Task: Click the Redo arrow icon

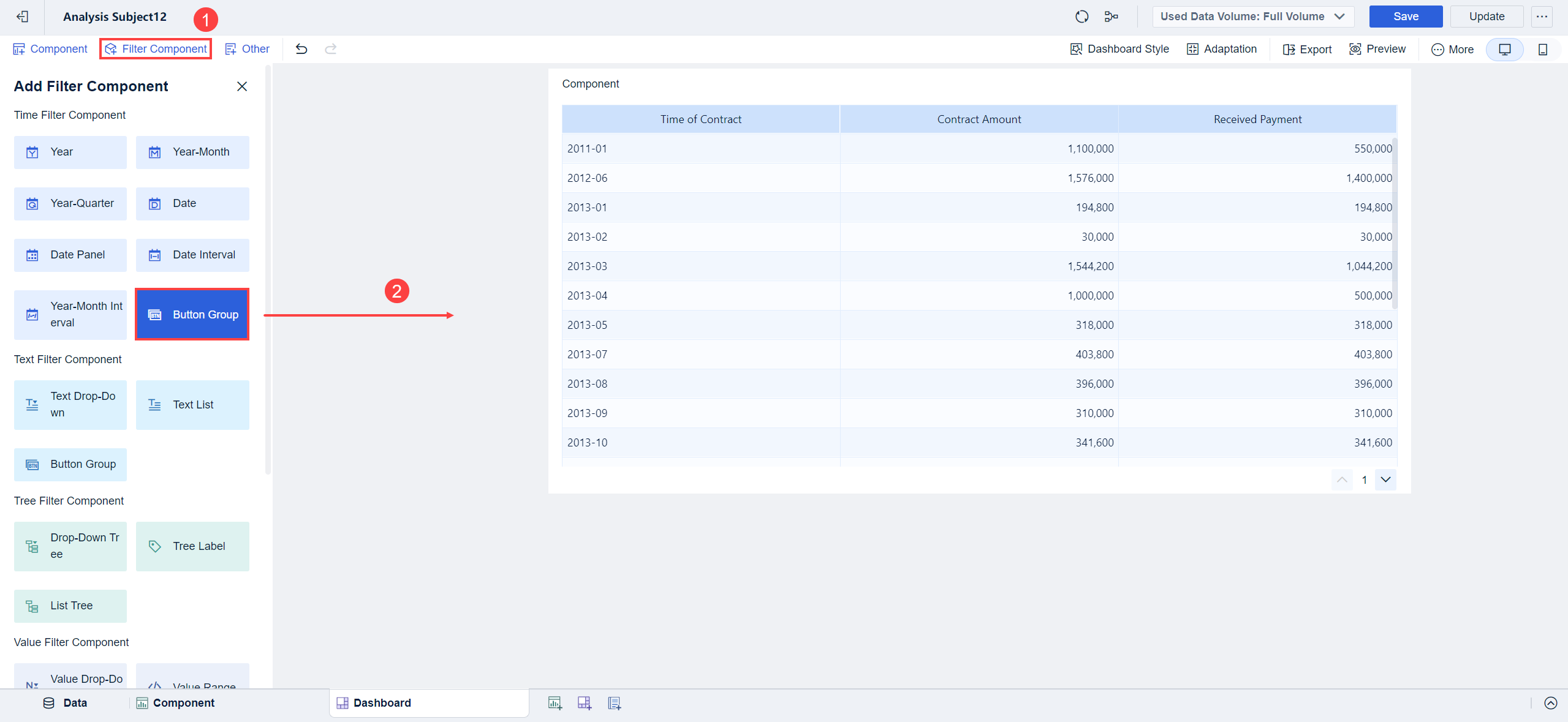Action: coord(330,49)
